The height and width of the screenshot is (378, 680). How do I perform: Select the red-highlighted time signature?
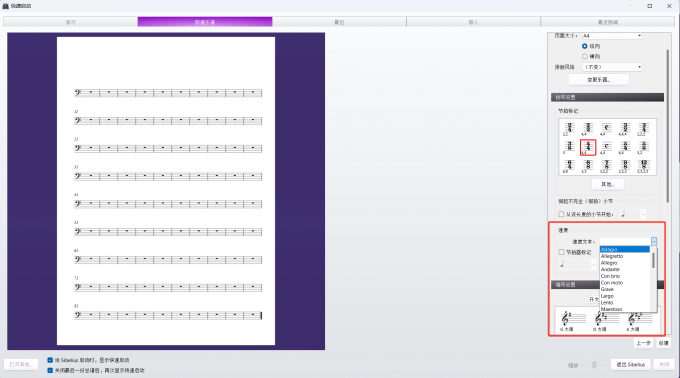click(x=588, y=147)
